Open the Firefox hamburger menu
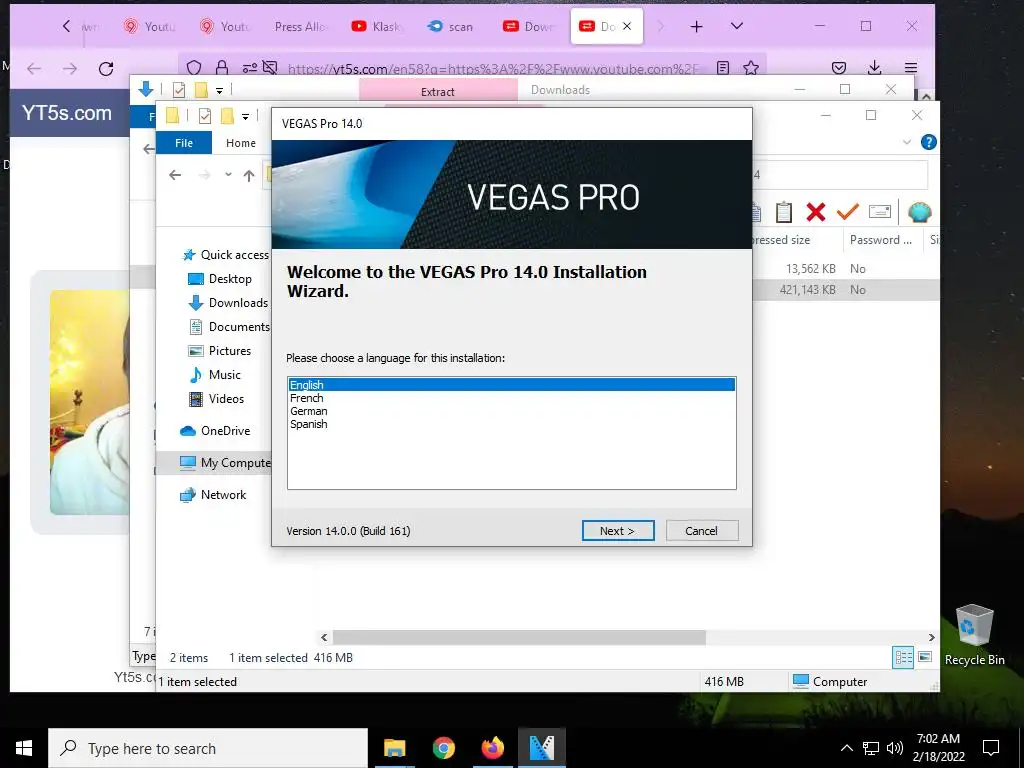 910,68
